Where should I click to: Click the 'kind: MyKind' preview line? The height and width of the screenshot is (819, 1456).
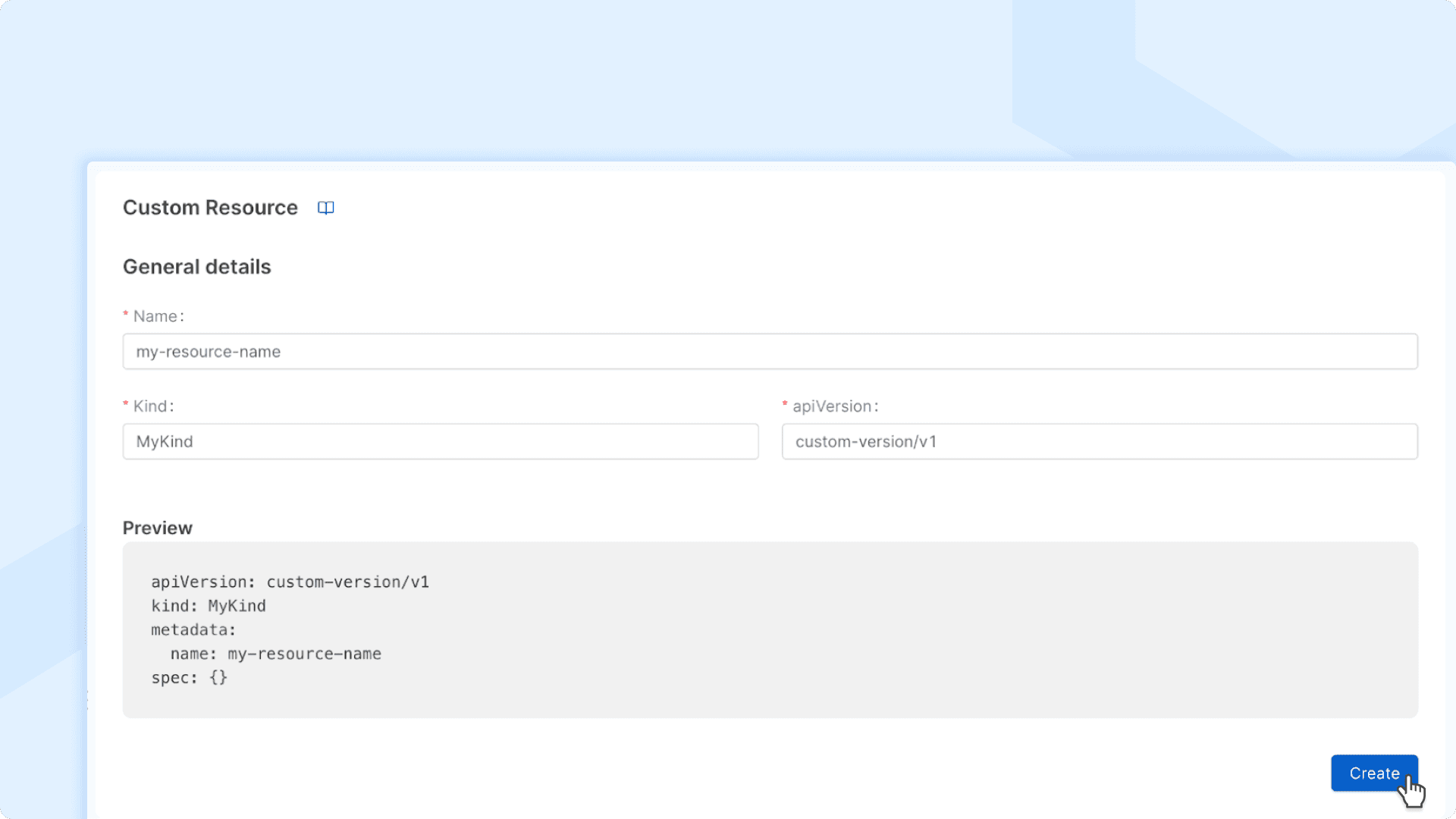(x=209, y=606)
